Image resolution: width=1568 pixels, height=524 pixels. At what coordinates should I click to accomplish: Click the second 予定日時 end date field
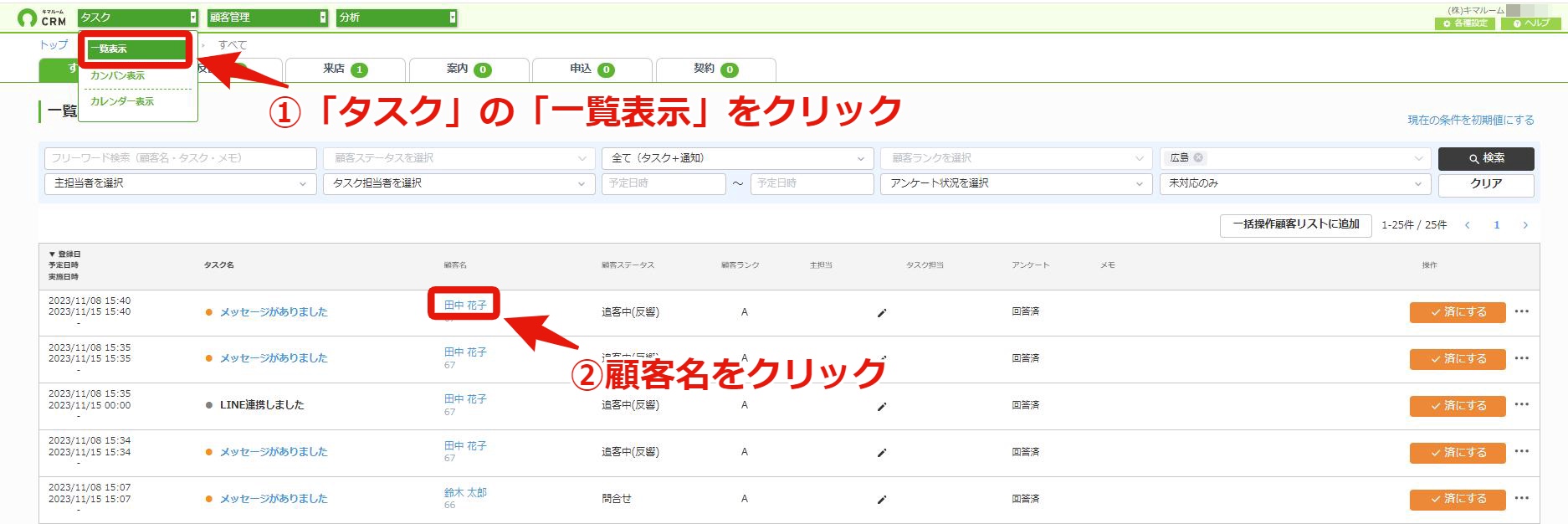pos(812,183)
